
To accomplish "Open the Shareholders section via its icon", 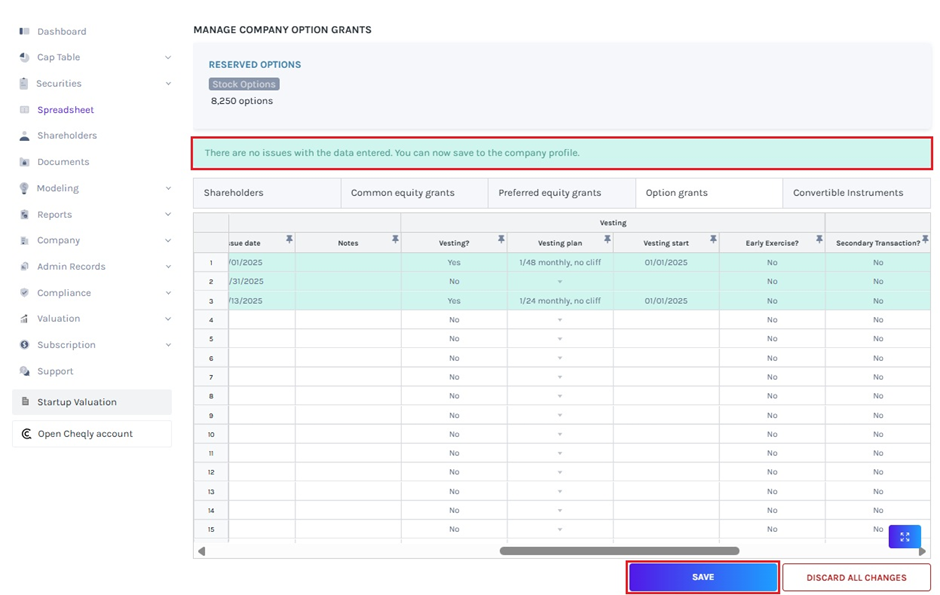I will [x=24, y=135].
